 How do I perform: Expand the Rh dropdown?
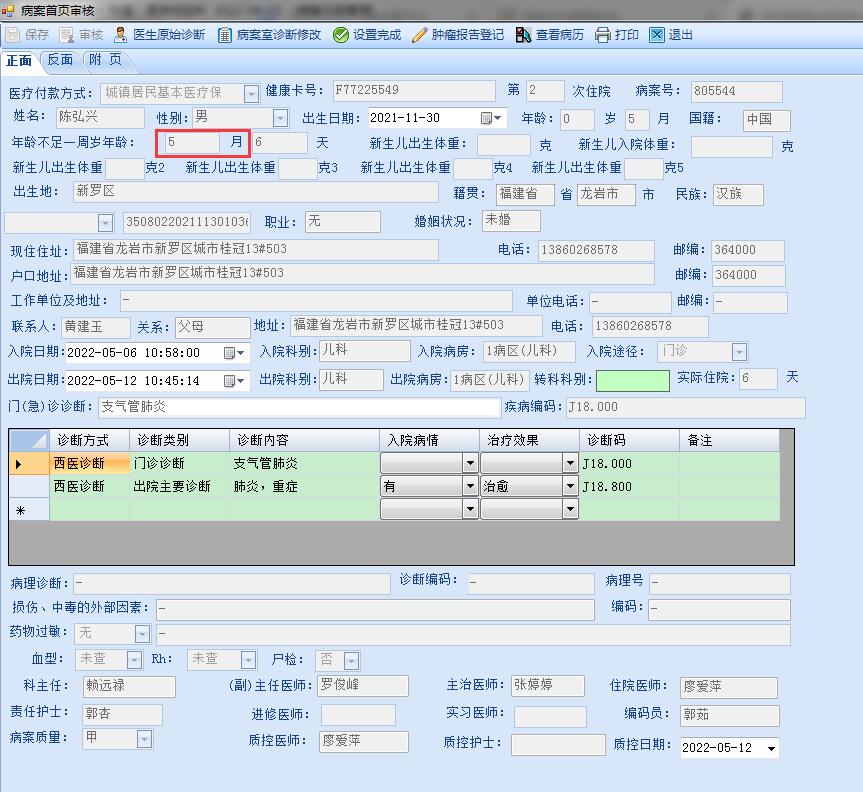[x=249, y=660]
